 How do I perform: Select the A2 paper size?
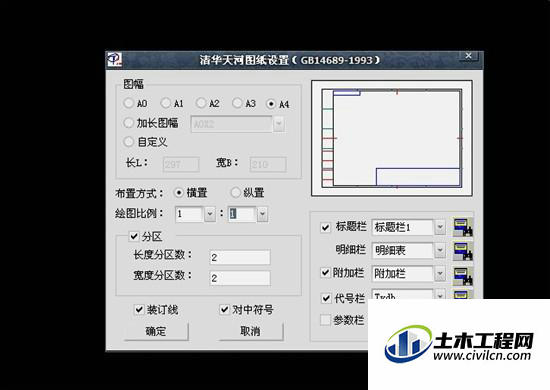tap(201, 103)
